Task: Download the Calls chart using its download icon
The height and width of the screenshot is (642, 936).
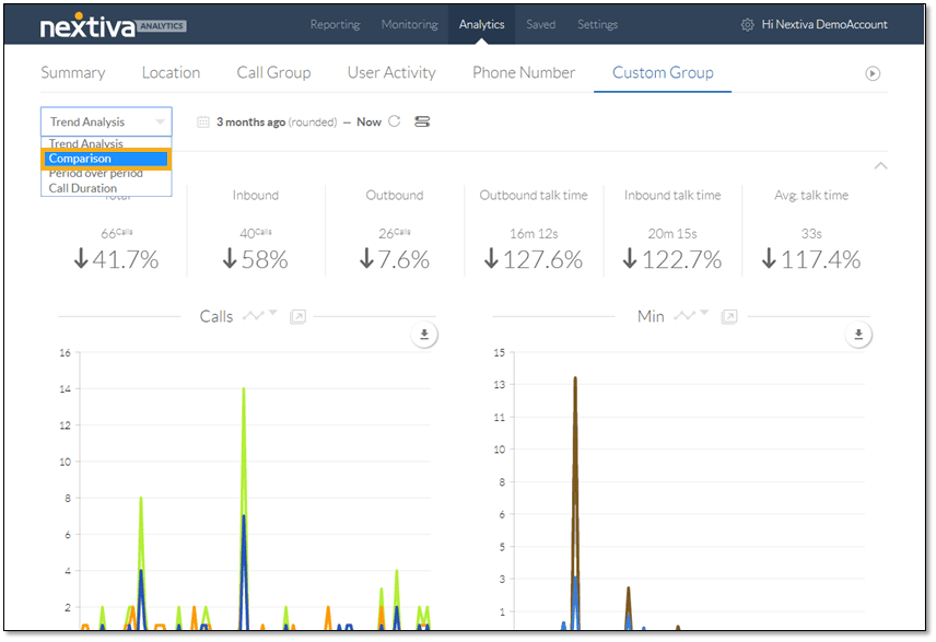Action: click(424, 333)
